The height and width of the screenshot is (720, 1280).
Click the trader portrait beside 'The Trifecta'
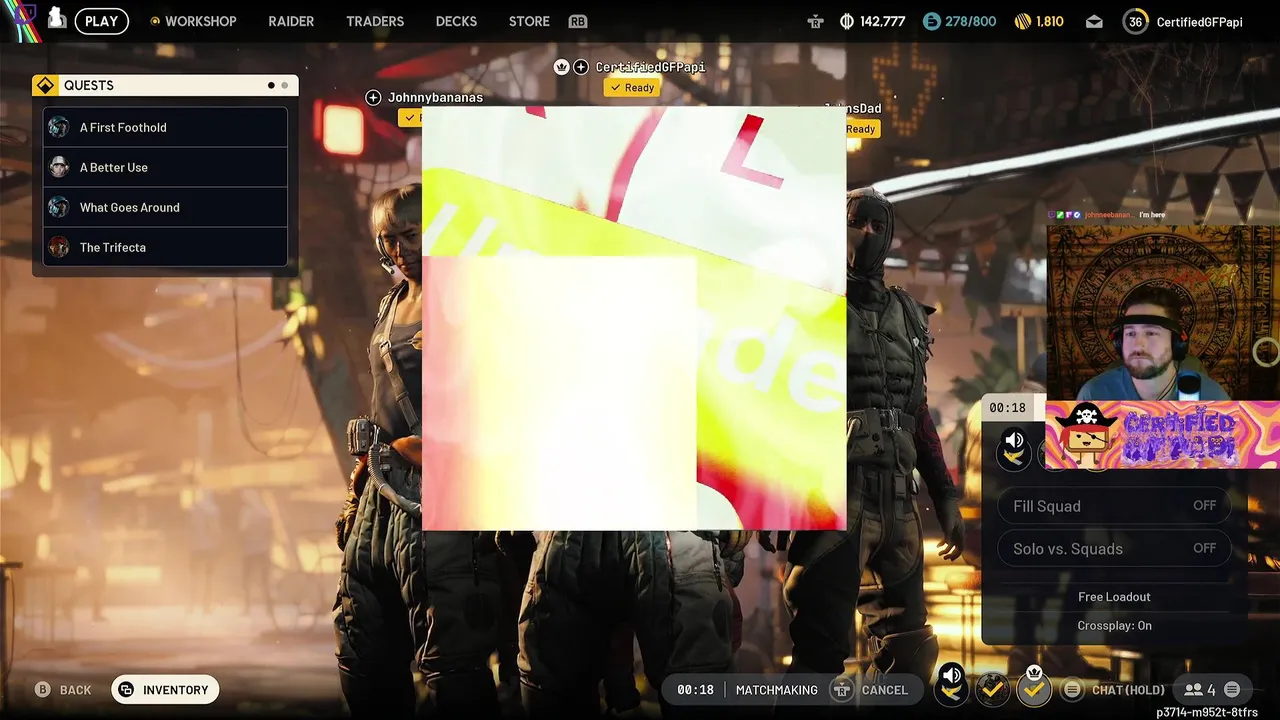coord(59,247)
